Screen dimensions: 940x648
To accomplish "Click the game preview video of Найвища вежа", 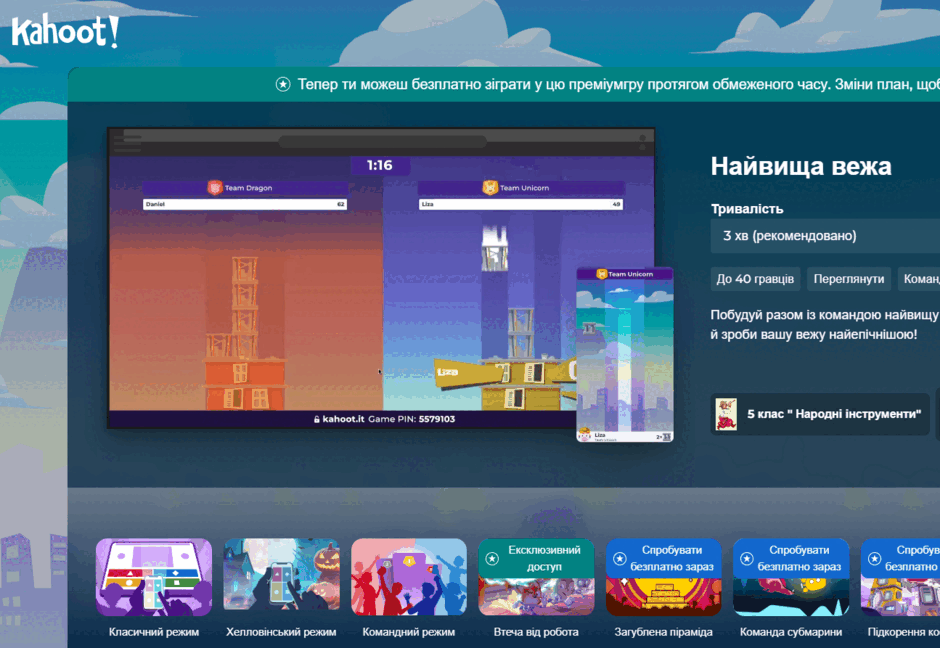I will pos(381,278).
